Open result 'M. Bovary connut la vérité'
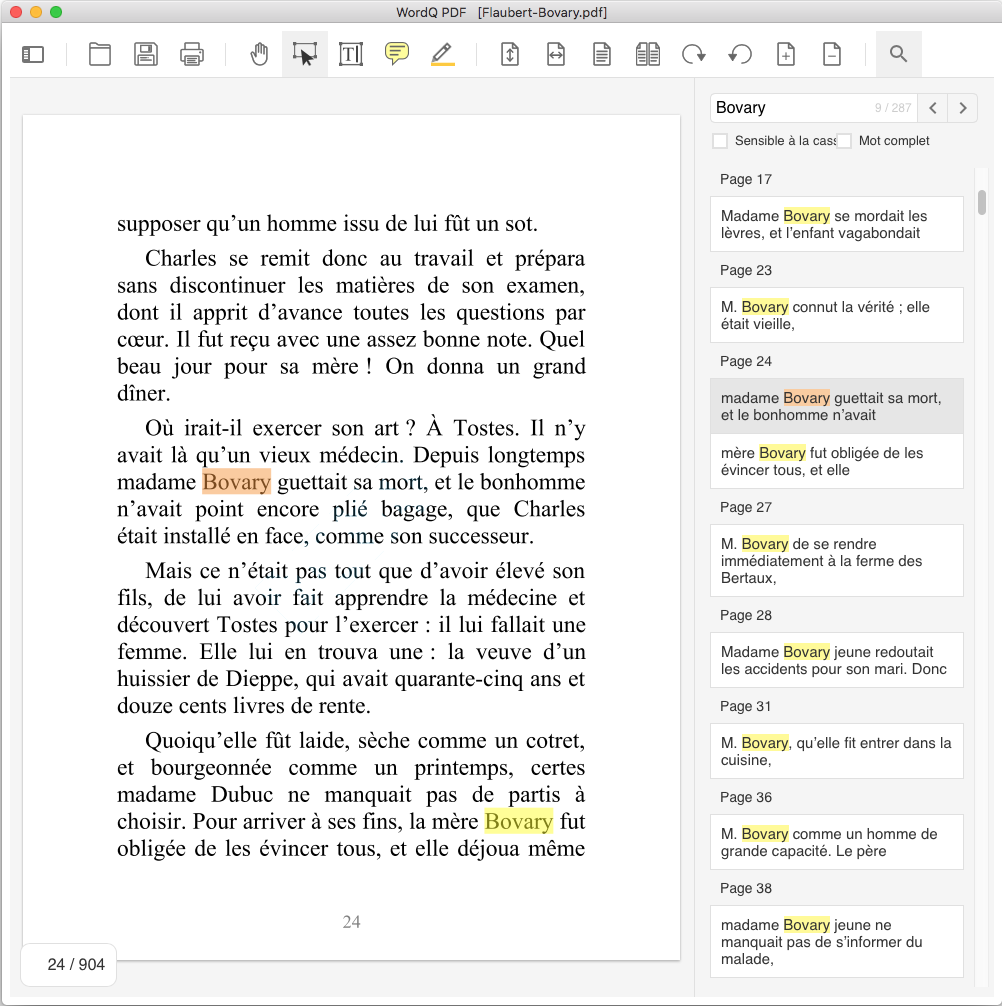1002x1006 pixels. [x=836, y=316]
